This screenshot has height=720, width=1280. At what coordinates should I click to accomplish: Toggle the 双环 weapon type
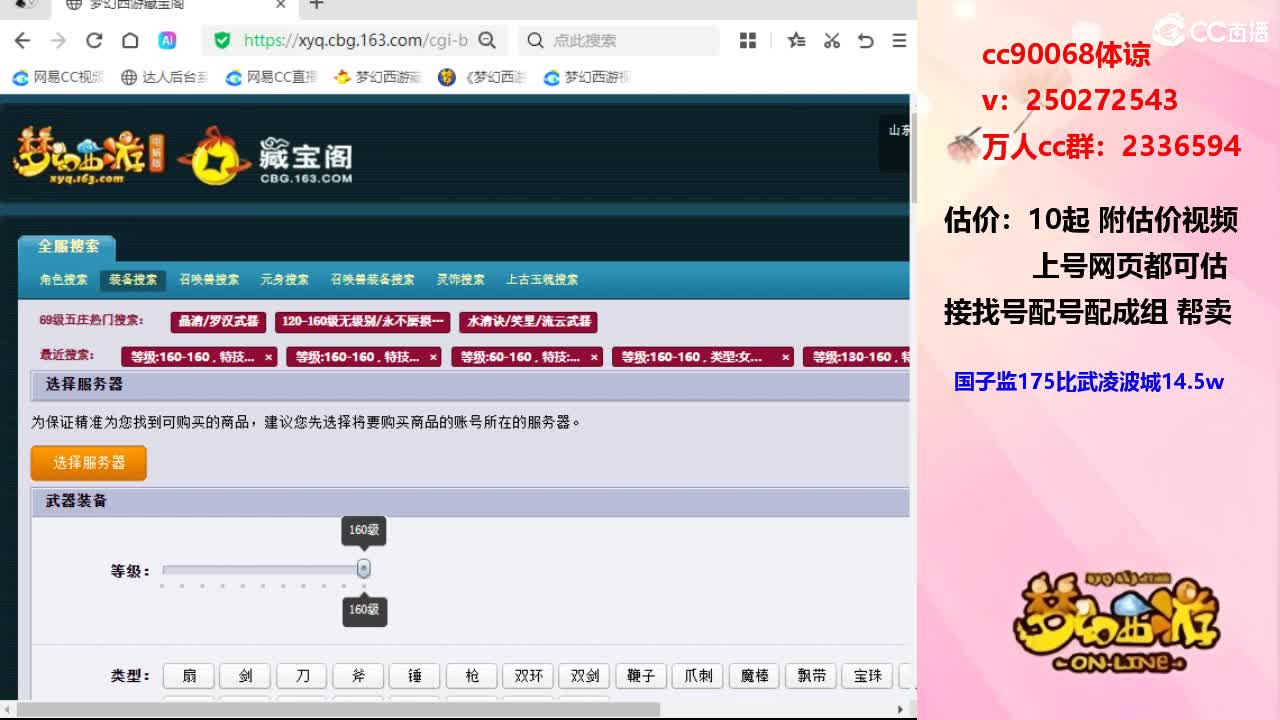[528, 676]
